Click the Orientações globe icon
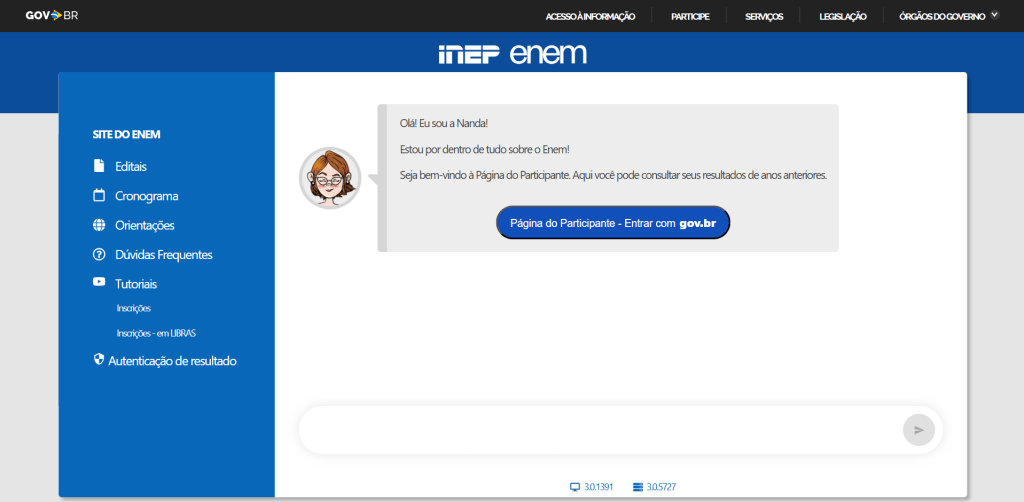This screenshot has height=502, width=1024. 99,225
